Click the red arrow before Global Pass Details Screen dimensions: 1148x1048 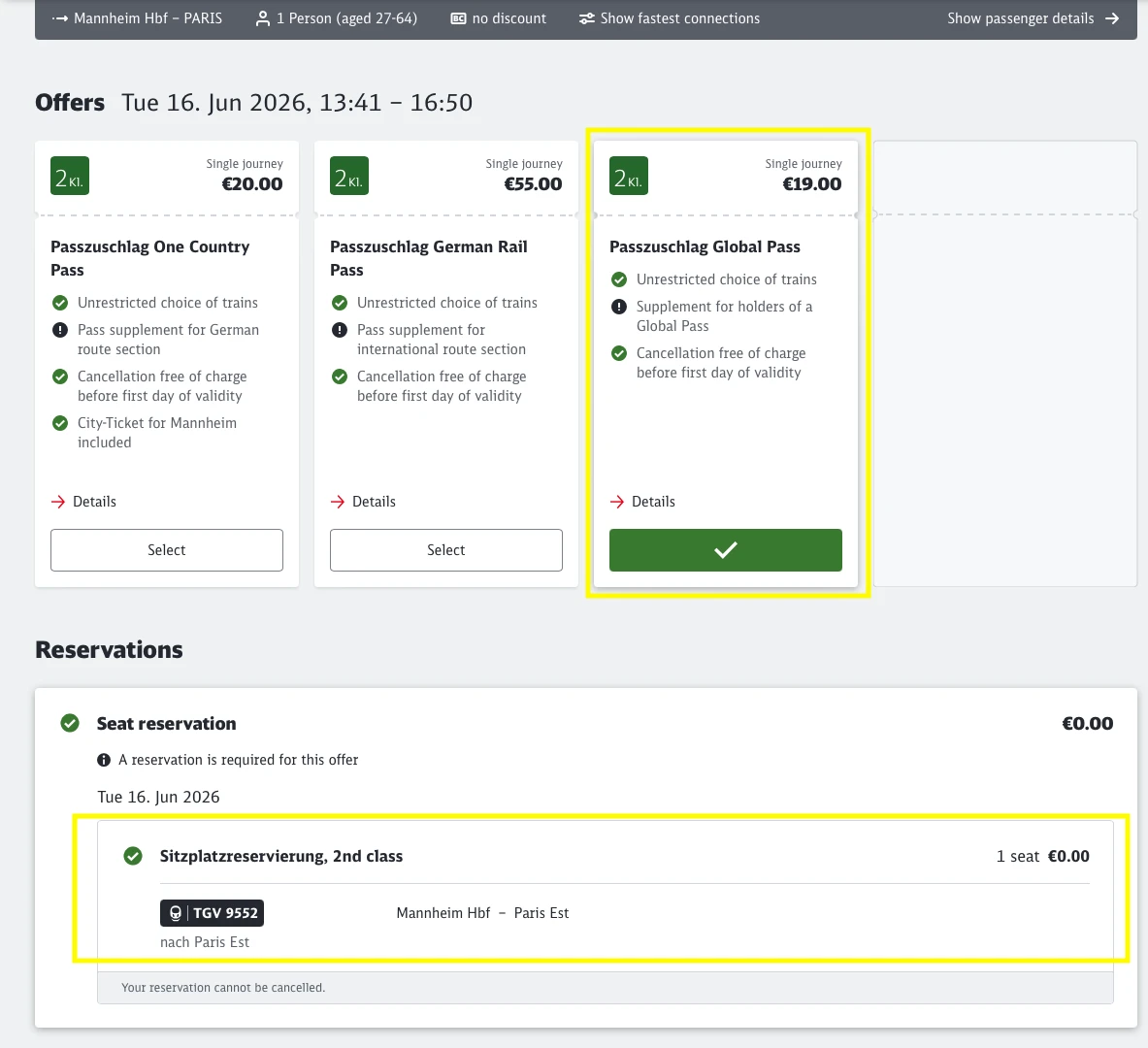(617, 502)
